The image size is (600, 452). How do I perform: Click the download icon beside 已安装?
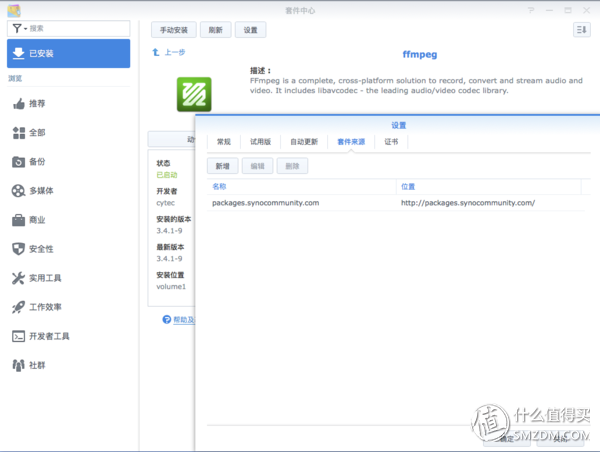coord(18,53)
